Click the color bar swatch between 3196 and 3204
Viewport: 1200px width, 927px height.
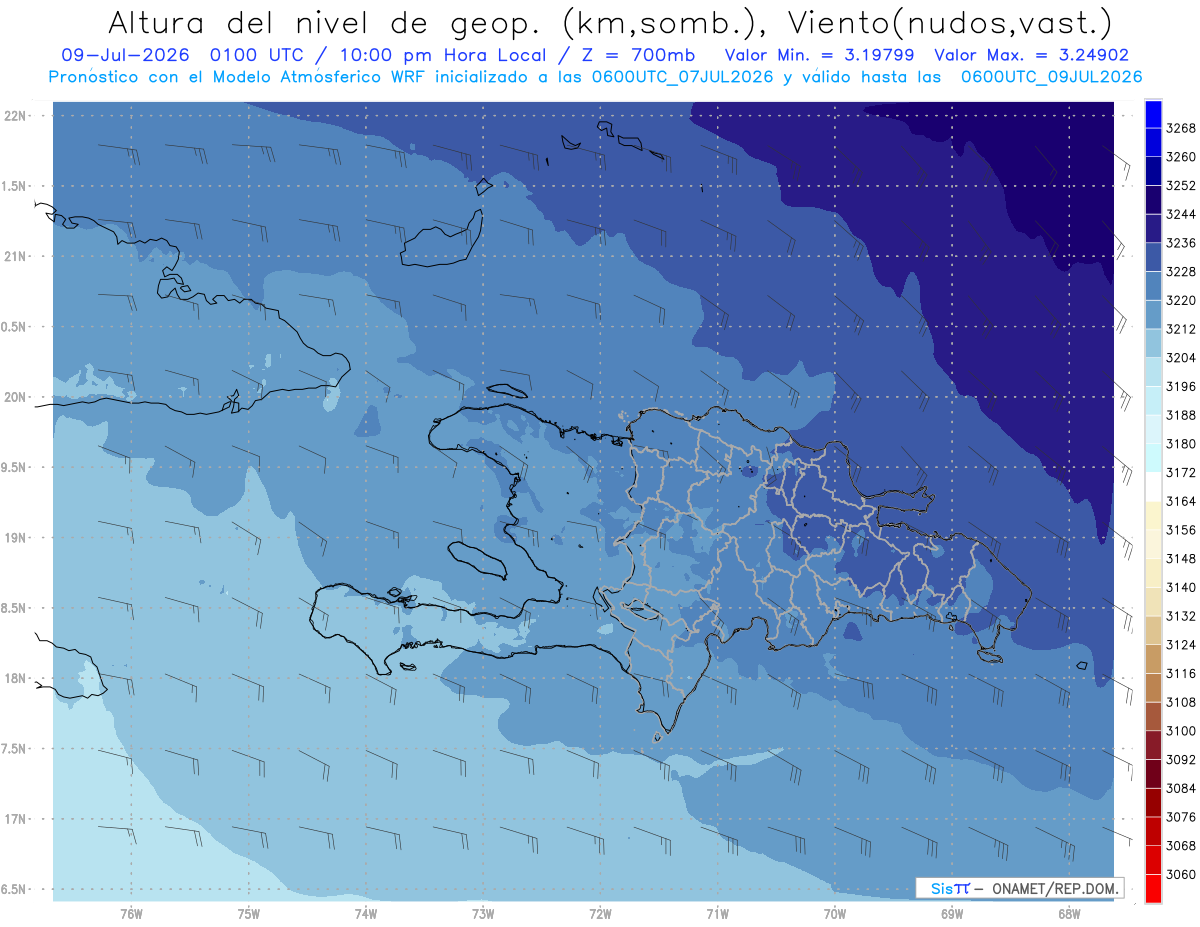click(1153, 372)
